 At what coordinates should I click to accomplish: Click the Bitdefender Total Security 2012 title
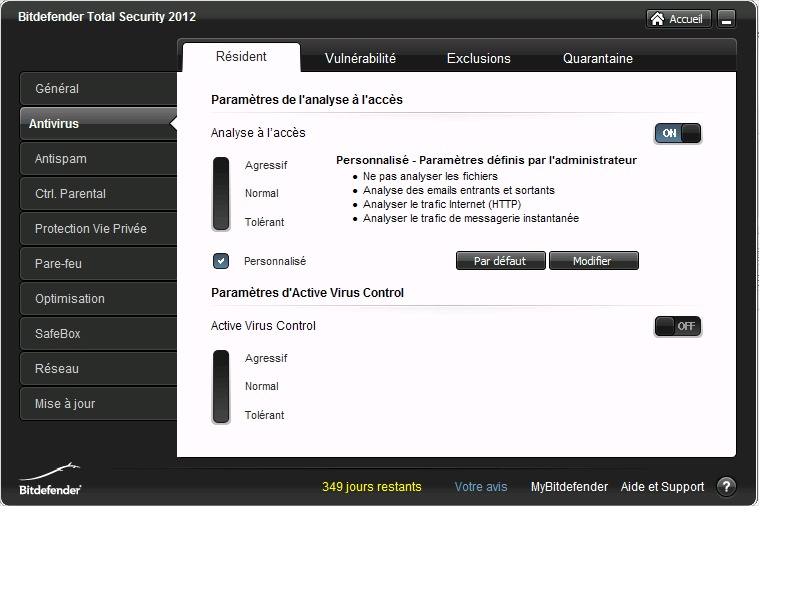coord(107,17)
